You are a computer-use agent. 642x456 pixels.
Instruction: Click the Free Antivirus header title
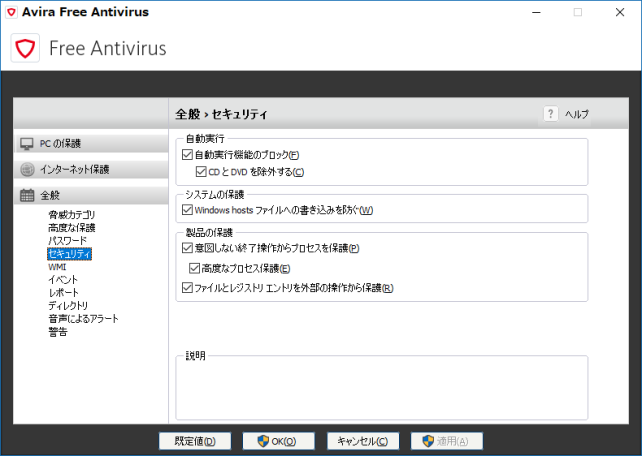[x=108, y=48]
